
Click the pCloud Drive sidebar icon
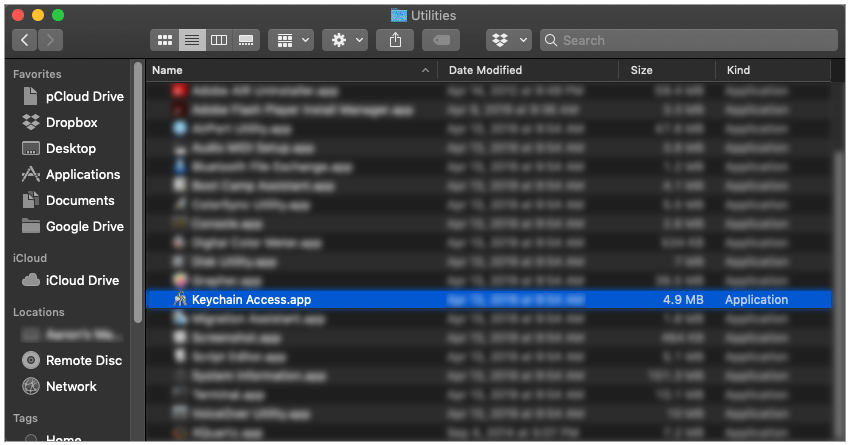click(30, 96)
